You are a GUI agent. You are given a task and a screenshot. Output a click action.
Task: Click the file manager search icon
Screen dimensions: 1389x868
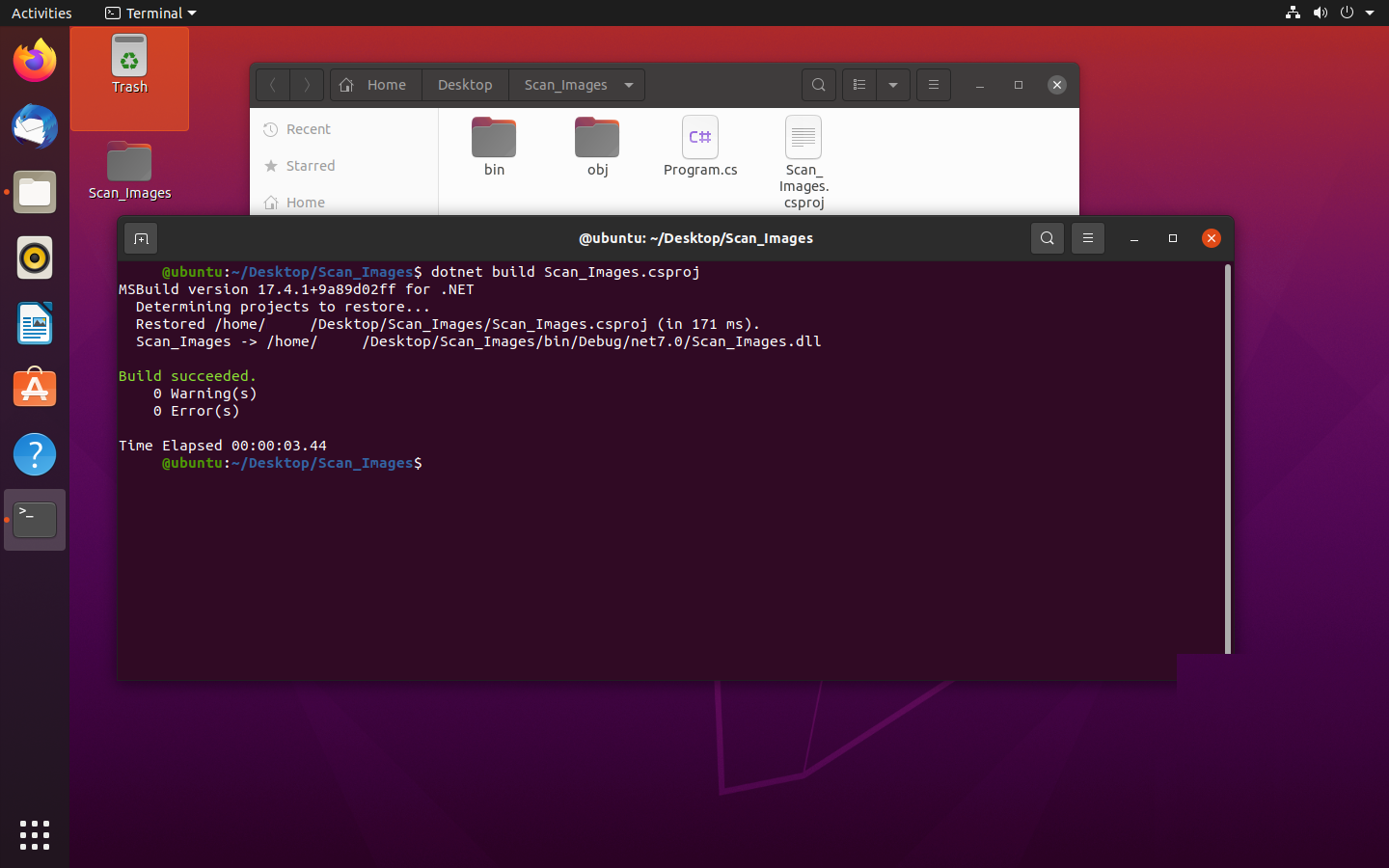tap(819, 85)
